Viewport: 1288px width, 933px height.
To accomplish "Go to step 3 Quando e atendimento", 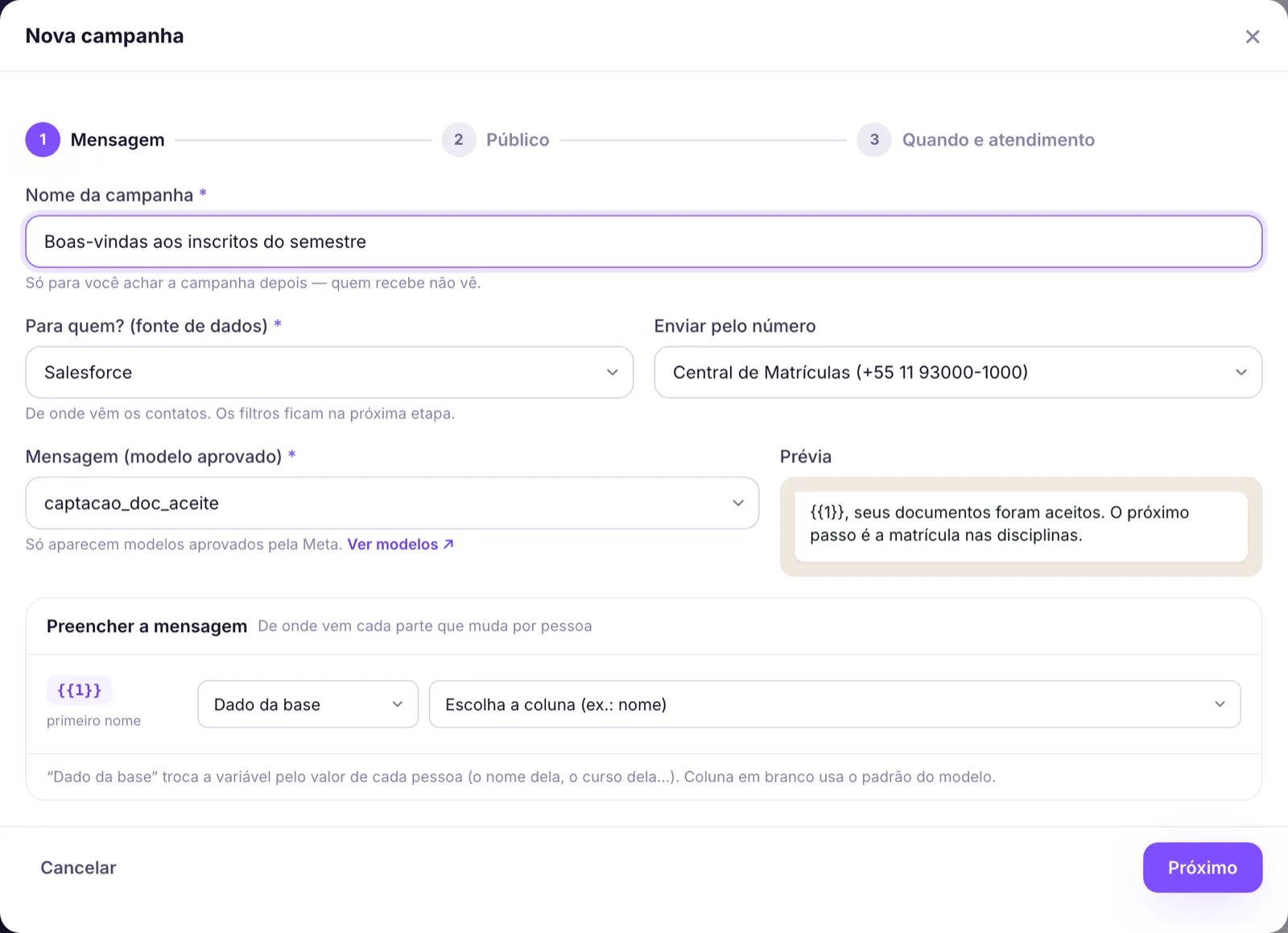I will 976,140.
